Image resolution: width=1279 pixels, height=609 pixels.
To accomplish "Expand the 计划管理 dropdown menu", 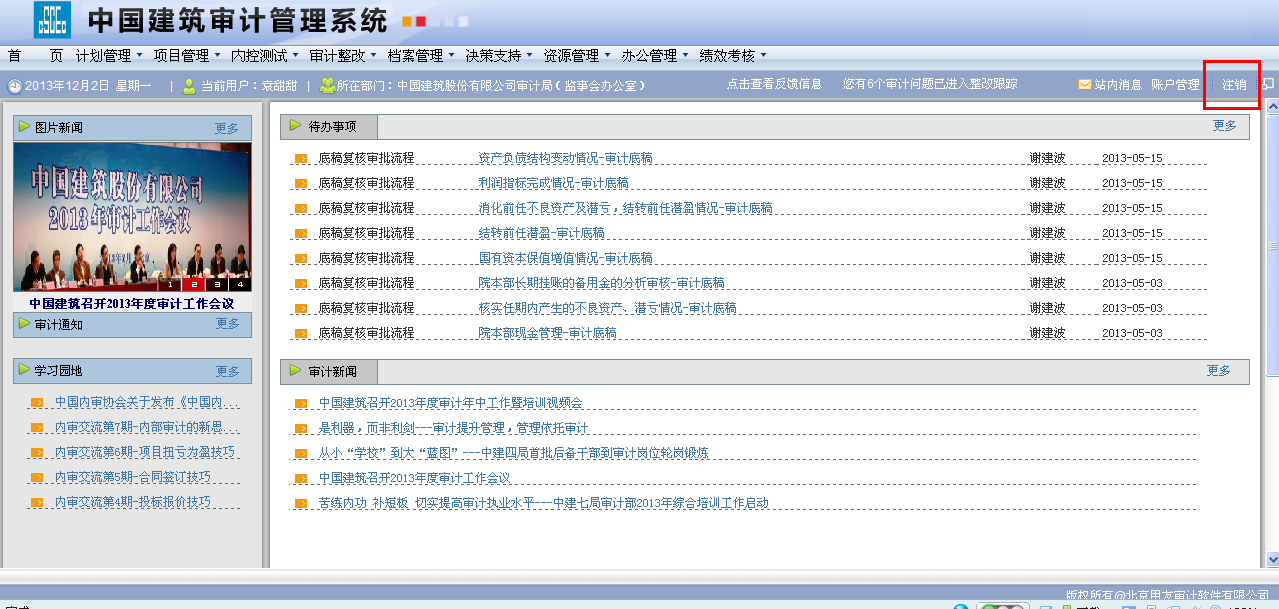I will pos(109,55).
